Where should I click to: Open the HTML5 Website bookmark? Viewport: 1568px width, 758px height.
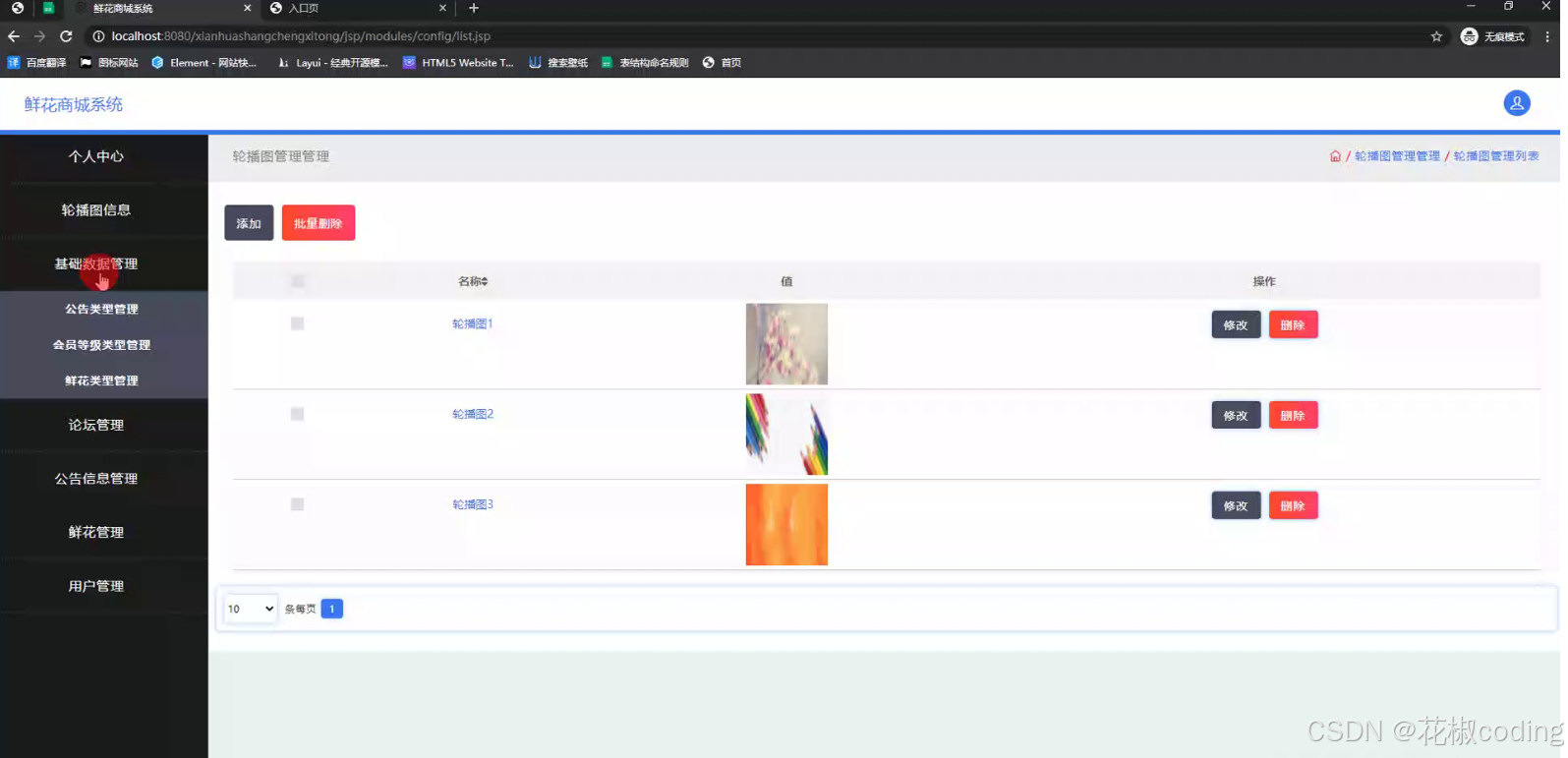coord(458,63)
